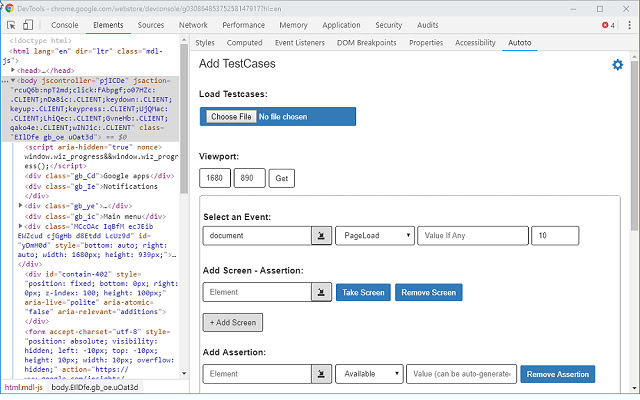This screenshot has height=400, width=640.
Task: Click the Take Screen button
Action: [363, 292]
